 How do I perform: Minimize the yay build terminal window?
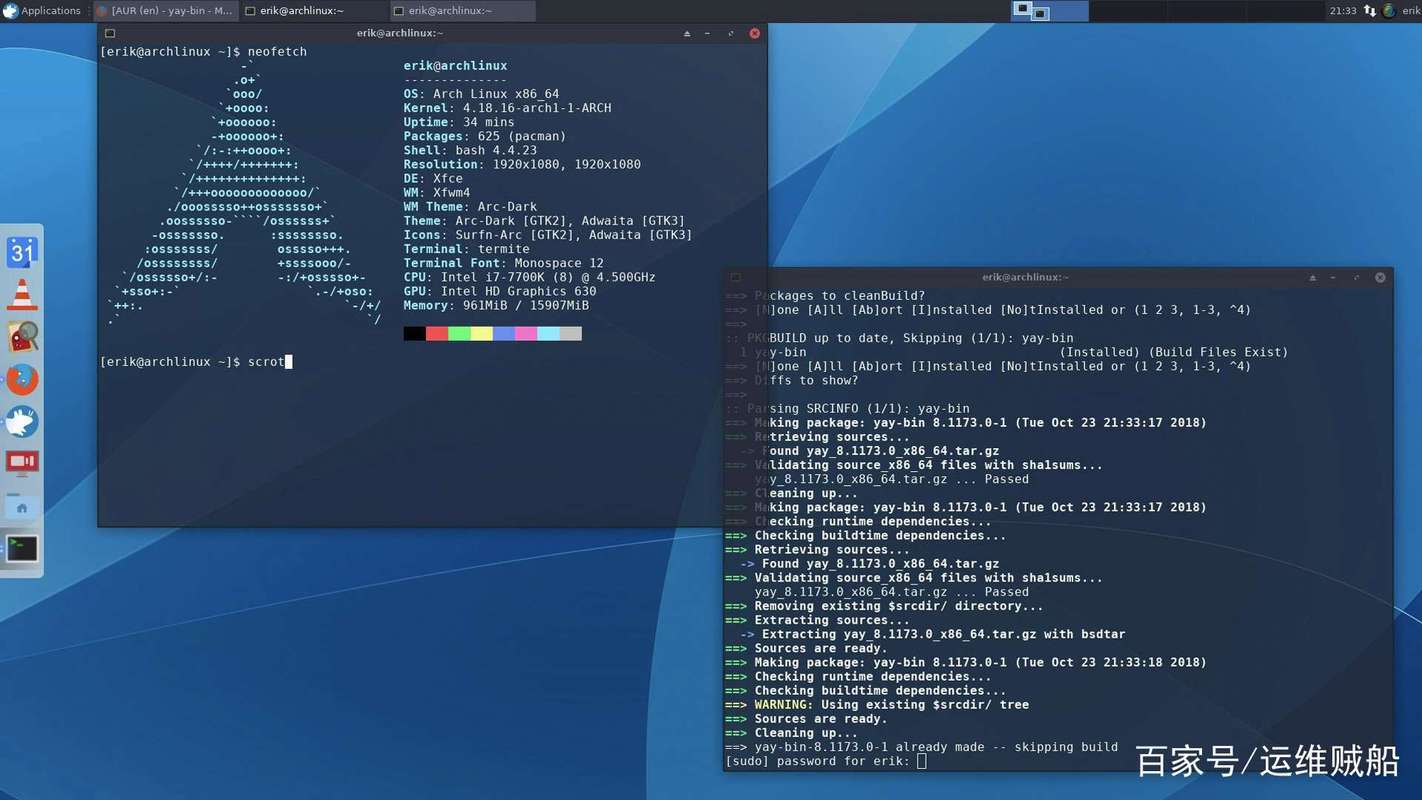pos(1334,277)
